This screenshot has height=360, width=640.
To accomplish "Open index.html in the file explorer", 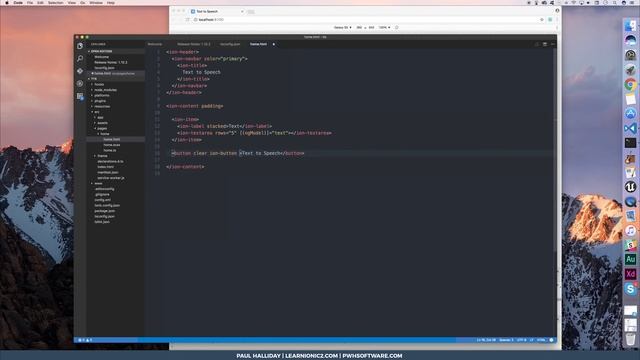I will click(x=105, y=167).
